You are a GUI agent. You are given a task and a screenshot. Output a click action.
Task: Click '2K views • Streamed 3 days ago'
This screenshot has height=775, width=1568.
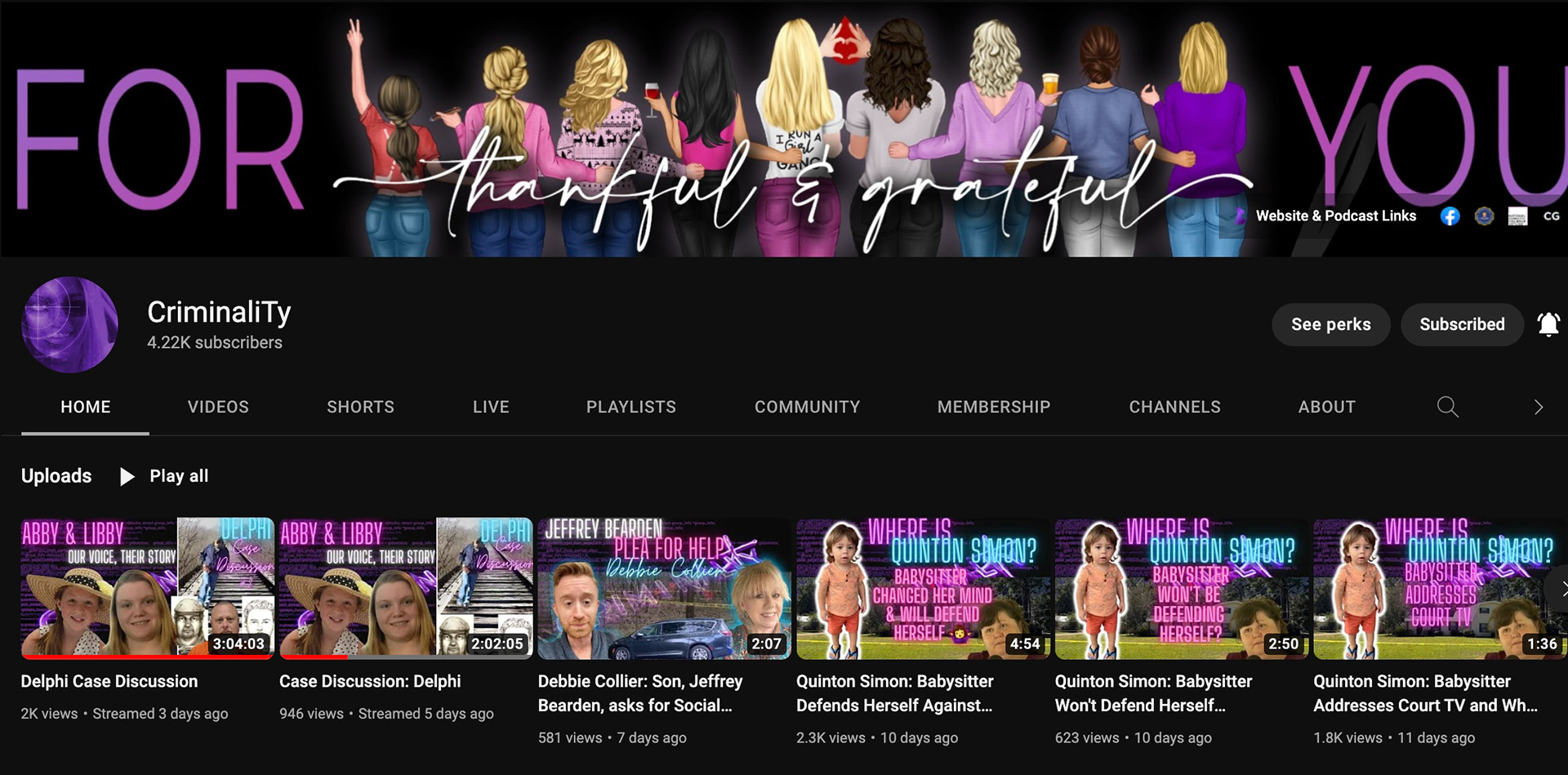click(124, 714)
